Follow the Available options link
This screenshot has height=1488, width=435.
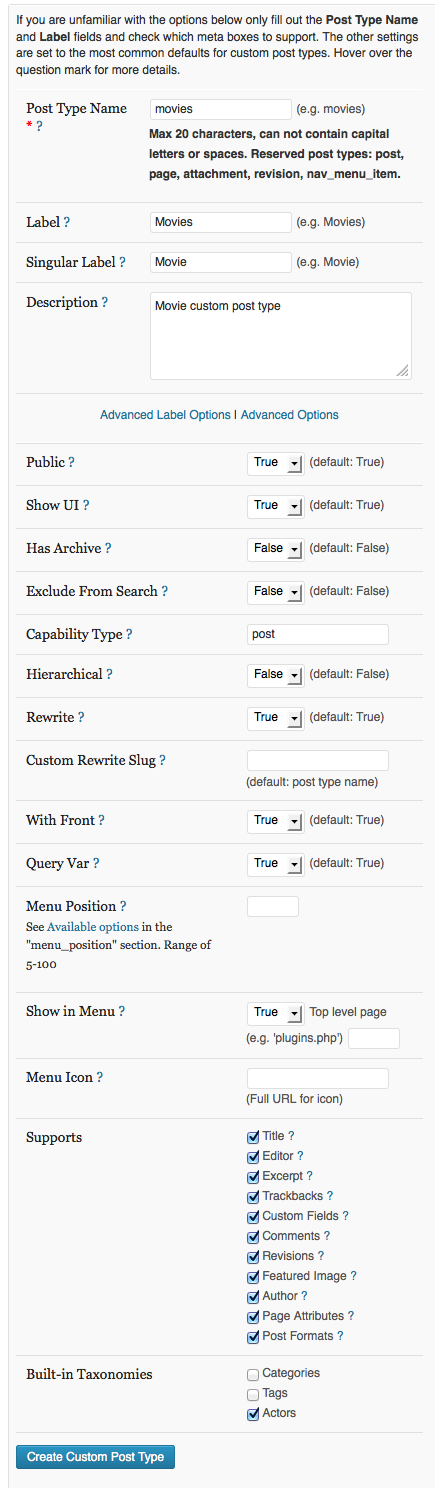93,927
